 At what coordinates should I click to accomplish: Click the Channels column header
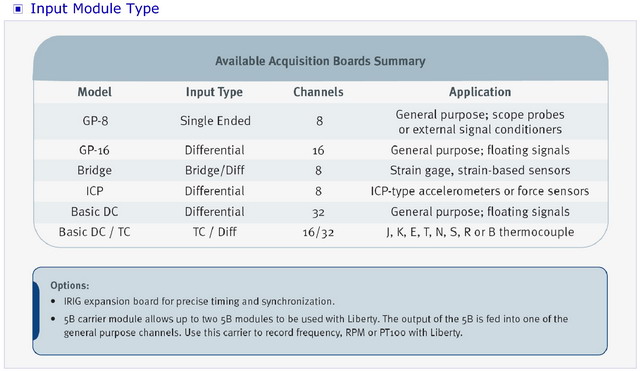(x=318, y=92)
